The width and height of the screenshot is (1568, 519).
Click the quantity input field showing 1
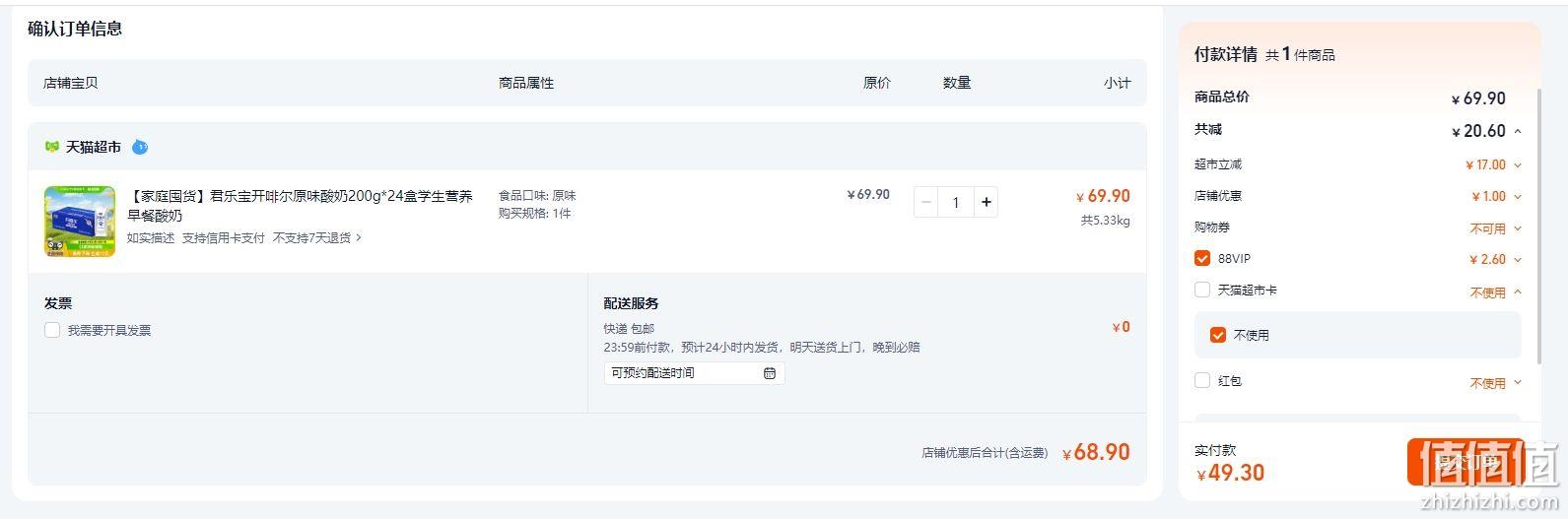pos(956,202)
